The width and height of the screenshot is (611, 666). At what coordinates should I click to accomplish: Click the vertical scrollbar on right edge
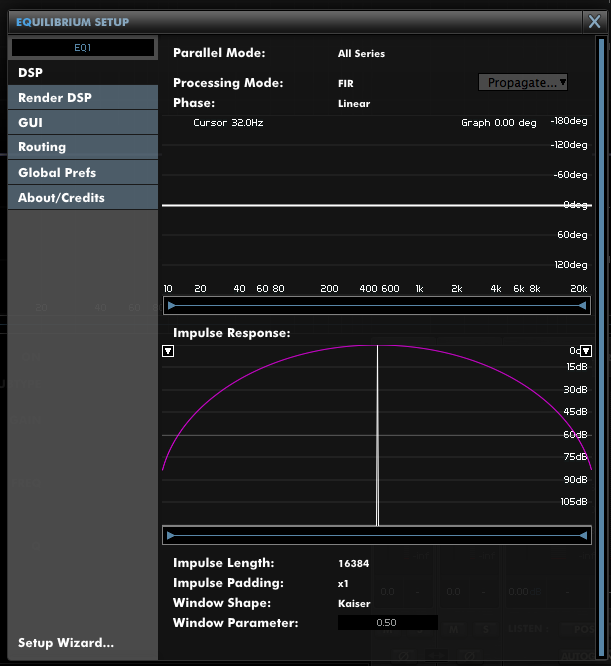(601, 347)
